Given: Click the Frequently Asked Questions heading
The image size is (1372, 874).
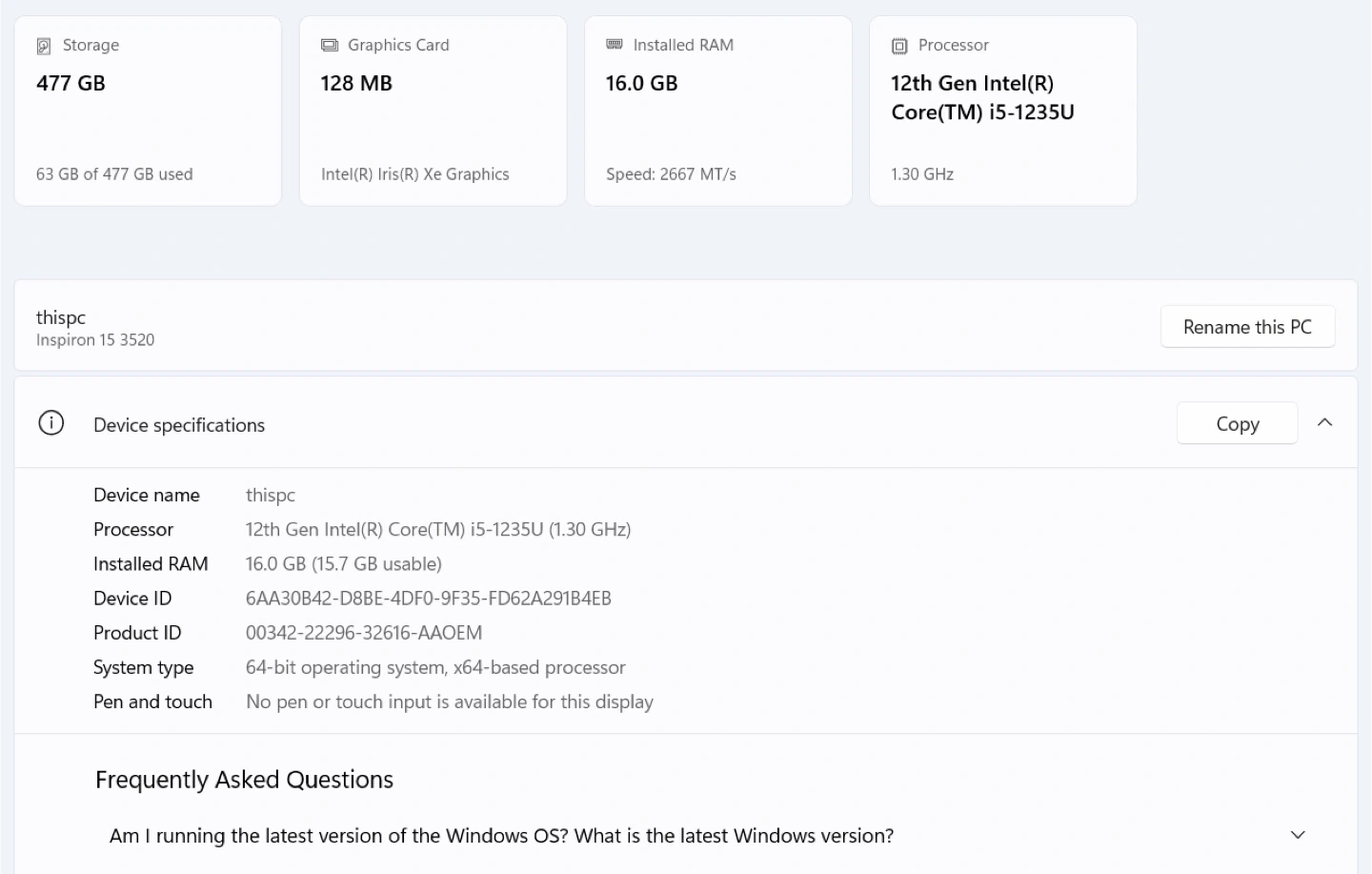Looking at the screenshot, I should point(244,780).
